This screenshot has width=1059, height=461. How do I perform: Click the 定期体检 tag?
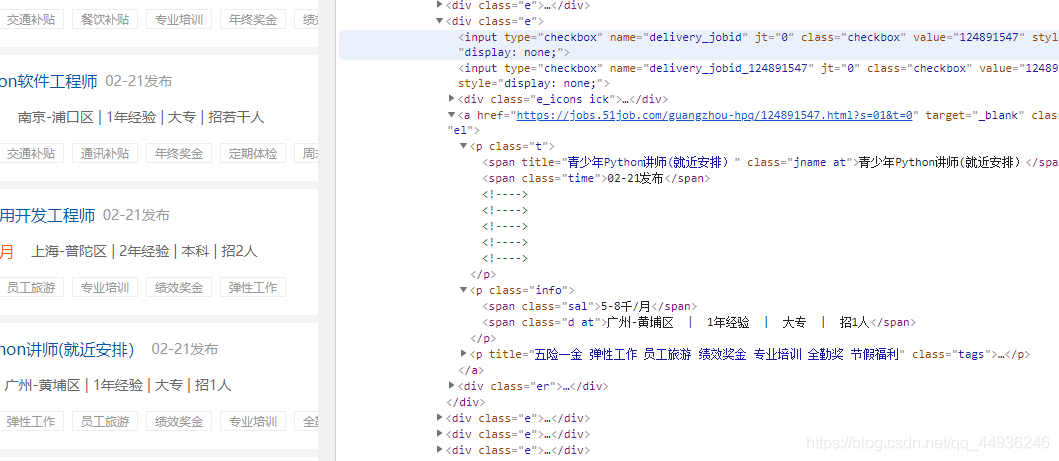pos(253,153)
